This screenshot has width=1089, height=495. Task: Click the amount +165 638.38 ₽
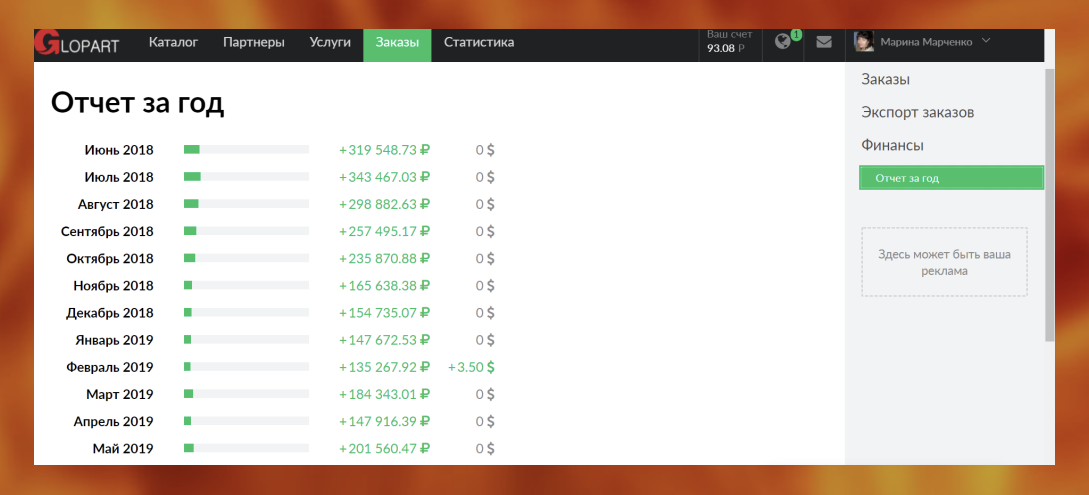tap(385, 285)
